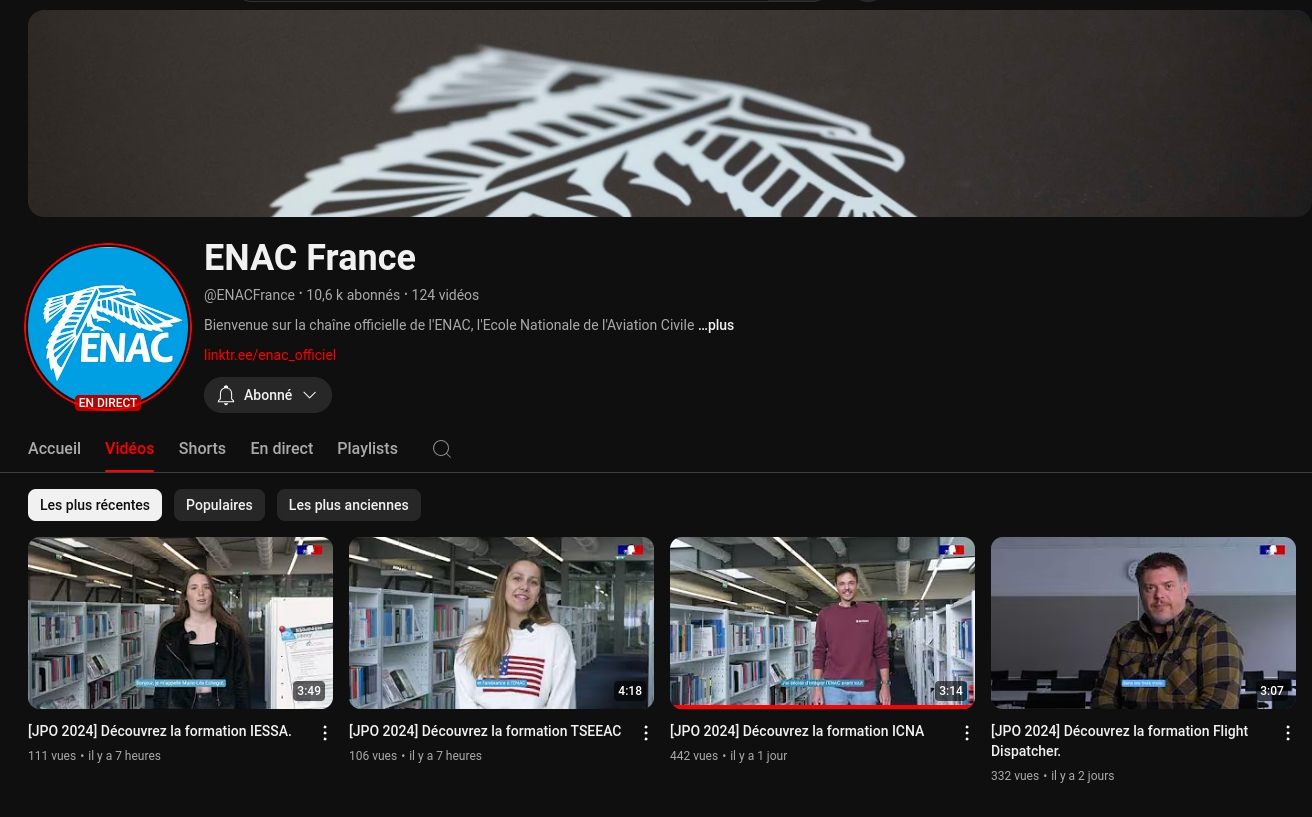Click the '10,6 k abonnés' count
Screen dimensions: 1312x817
click(x=352, y=295)
